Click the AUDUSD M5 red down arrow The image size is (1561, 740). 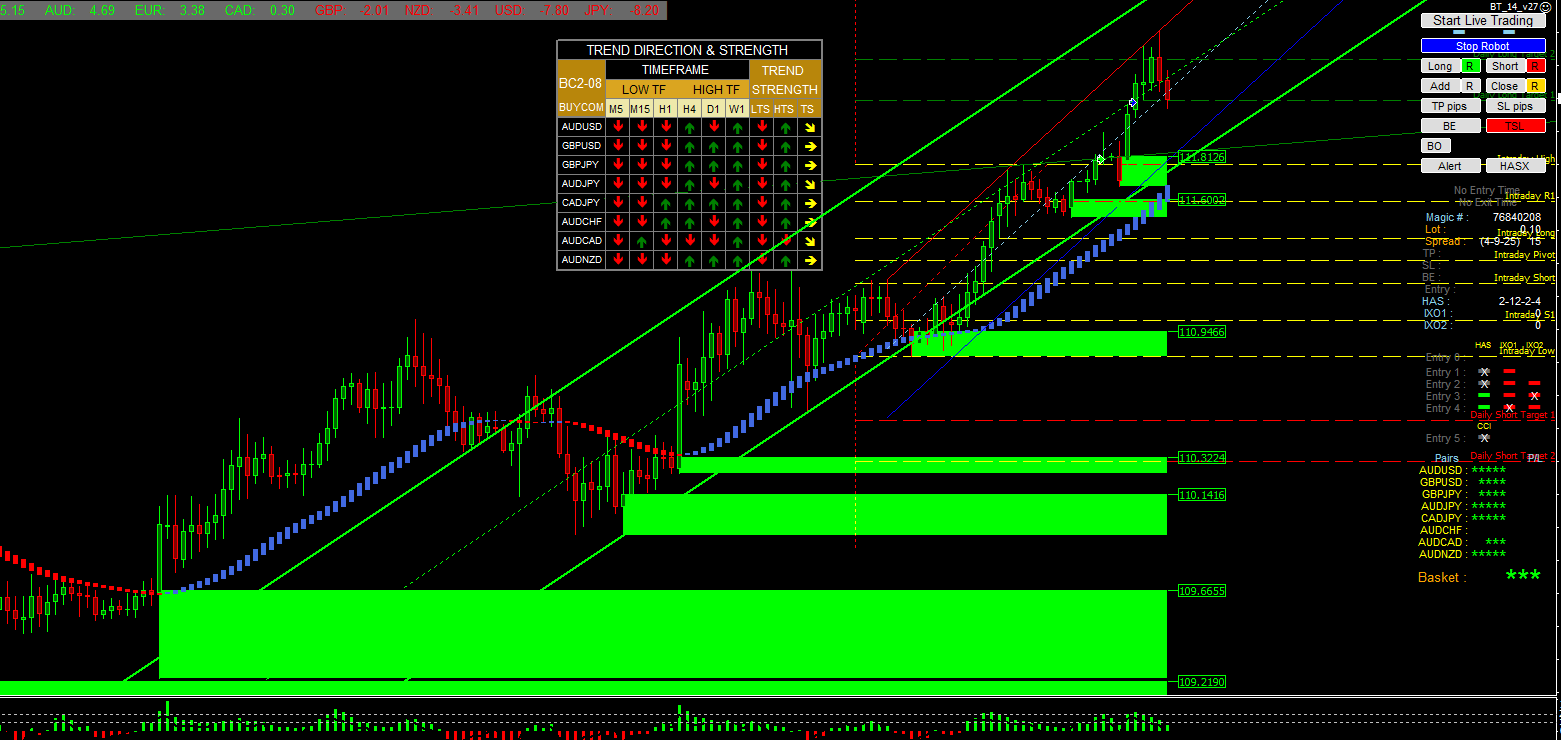click(617, 126)
